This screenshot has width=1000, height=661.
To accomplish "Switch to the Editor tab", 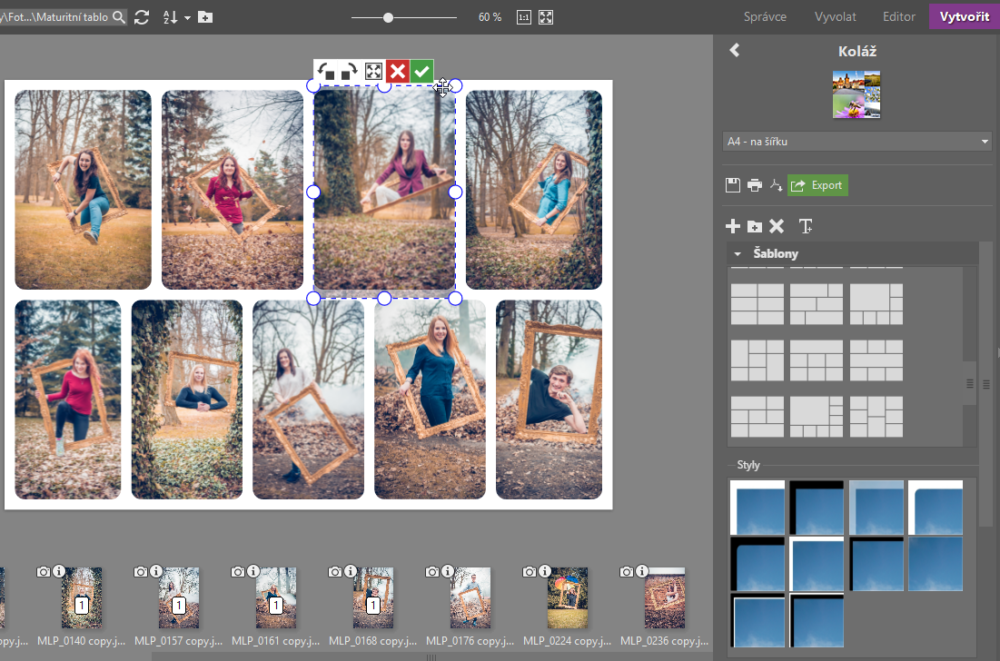I will click(x=898, y=17).
